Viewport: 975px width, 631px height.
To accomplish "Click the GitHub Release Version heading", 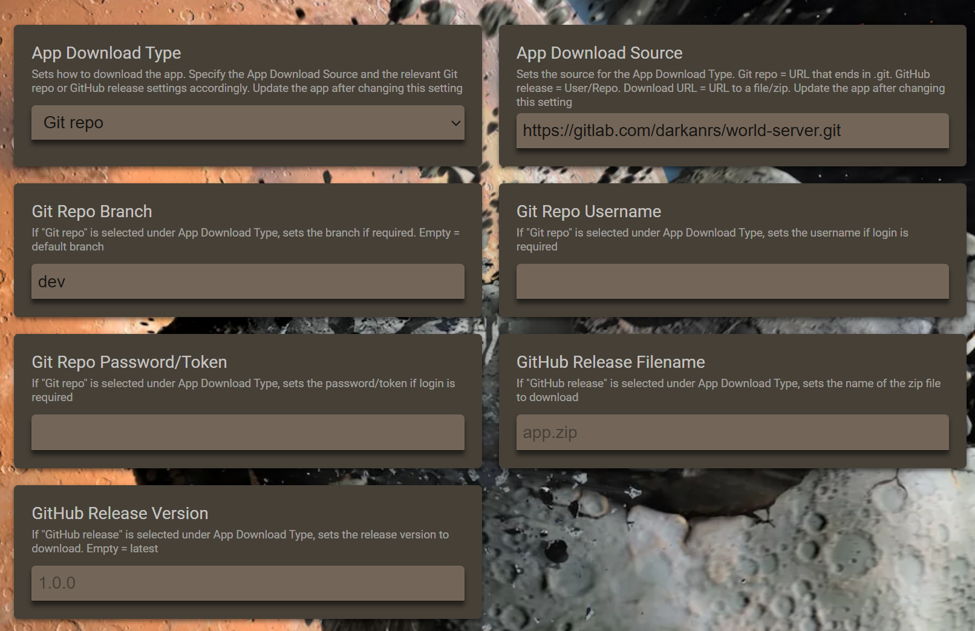I will click(x=120, y=513).
